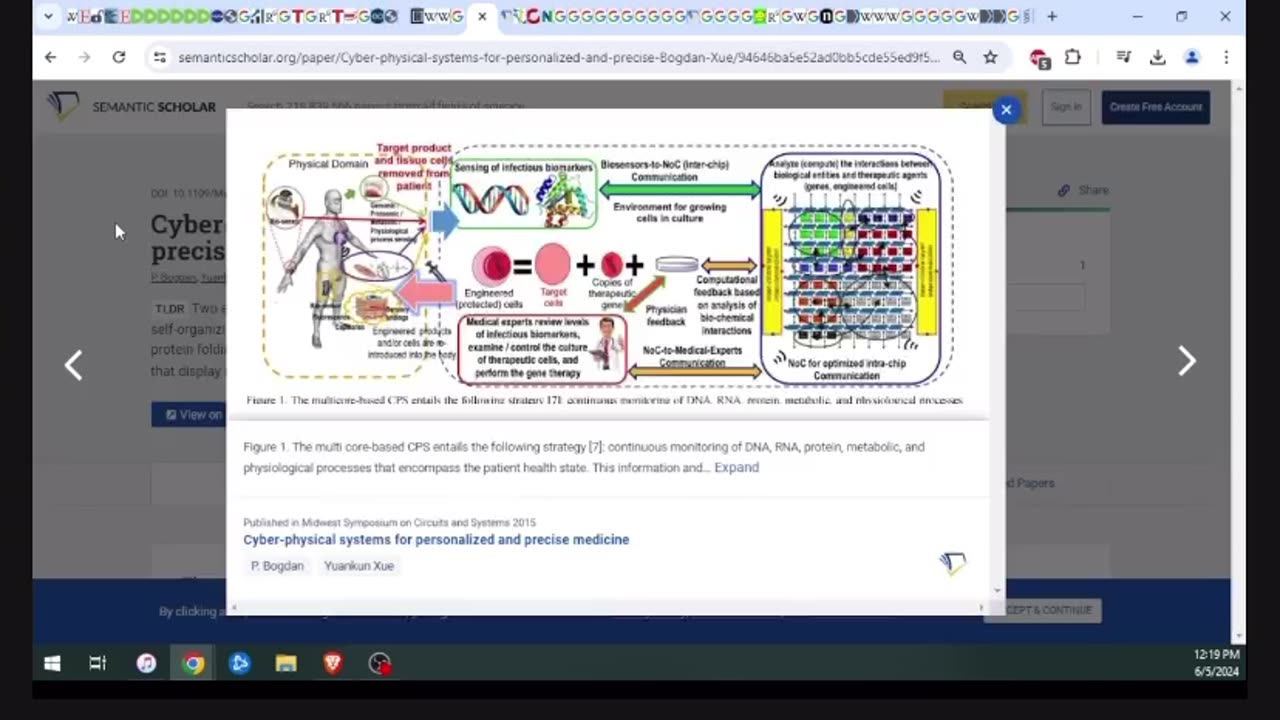Close the figure popup with the blue X
1280x720 pixels.
coord(1006,110)
